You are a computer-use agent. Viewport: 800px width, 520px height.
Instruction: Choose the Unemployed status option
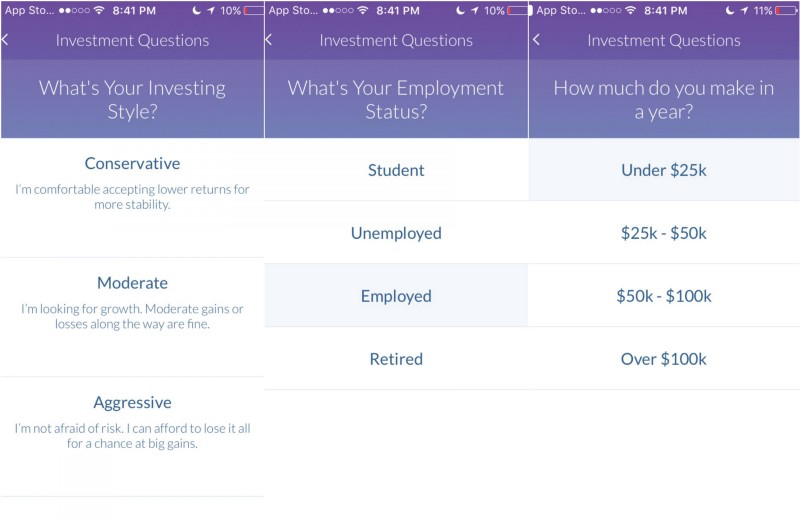[396, 233]
